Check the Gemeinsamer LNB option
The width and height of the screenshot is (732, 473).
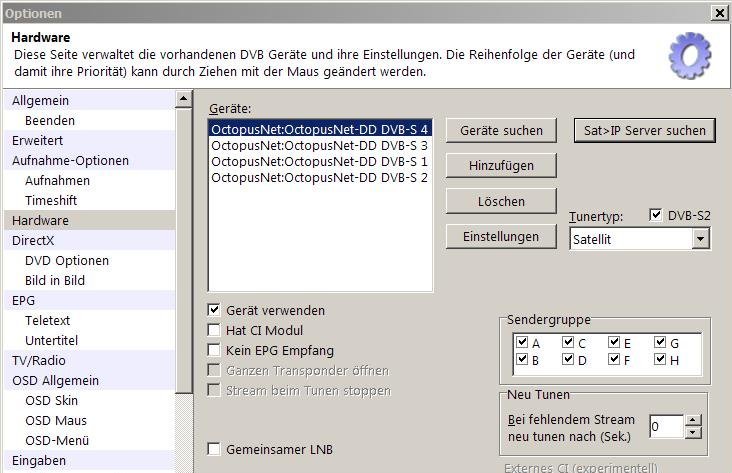point(214,450)
